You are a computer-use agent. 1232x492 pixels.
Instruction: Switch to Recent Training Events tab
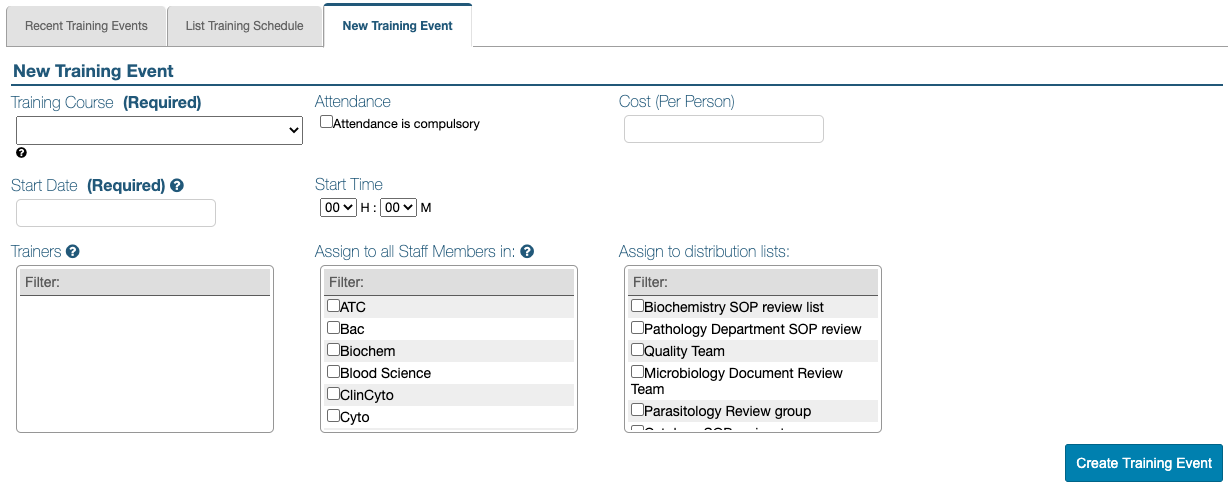86,26
